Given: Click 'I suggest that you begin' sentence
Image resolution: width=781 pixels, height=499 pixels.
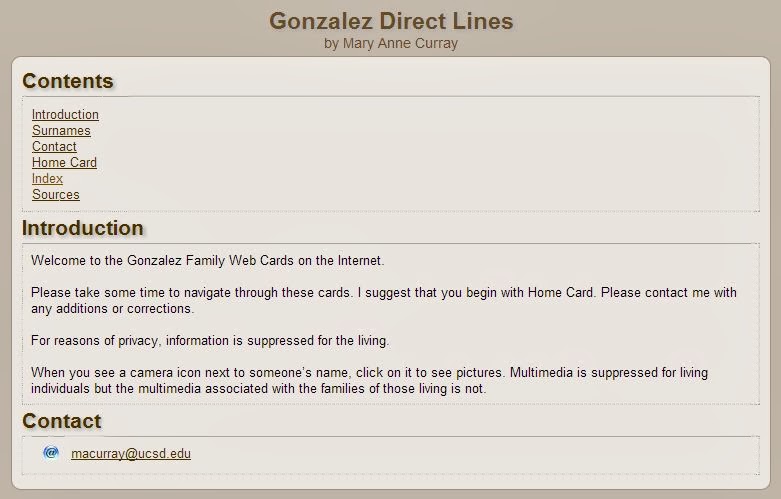Looking at the screenshot, I should point(477,292).
